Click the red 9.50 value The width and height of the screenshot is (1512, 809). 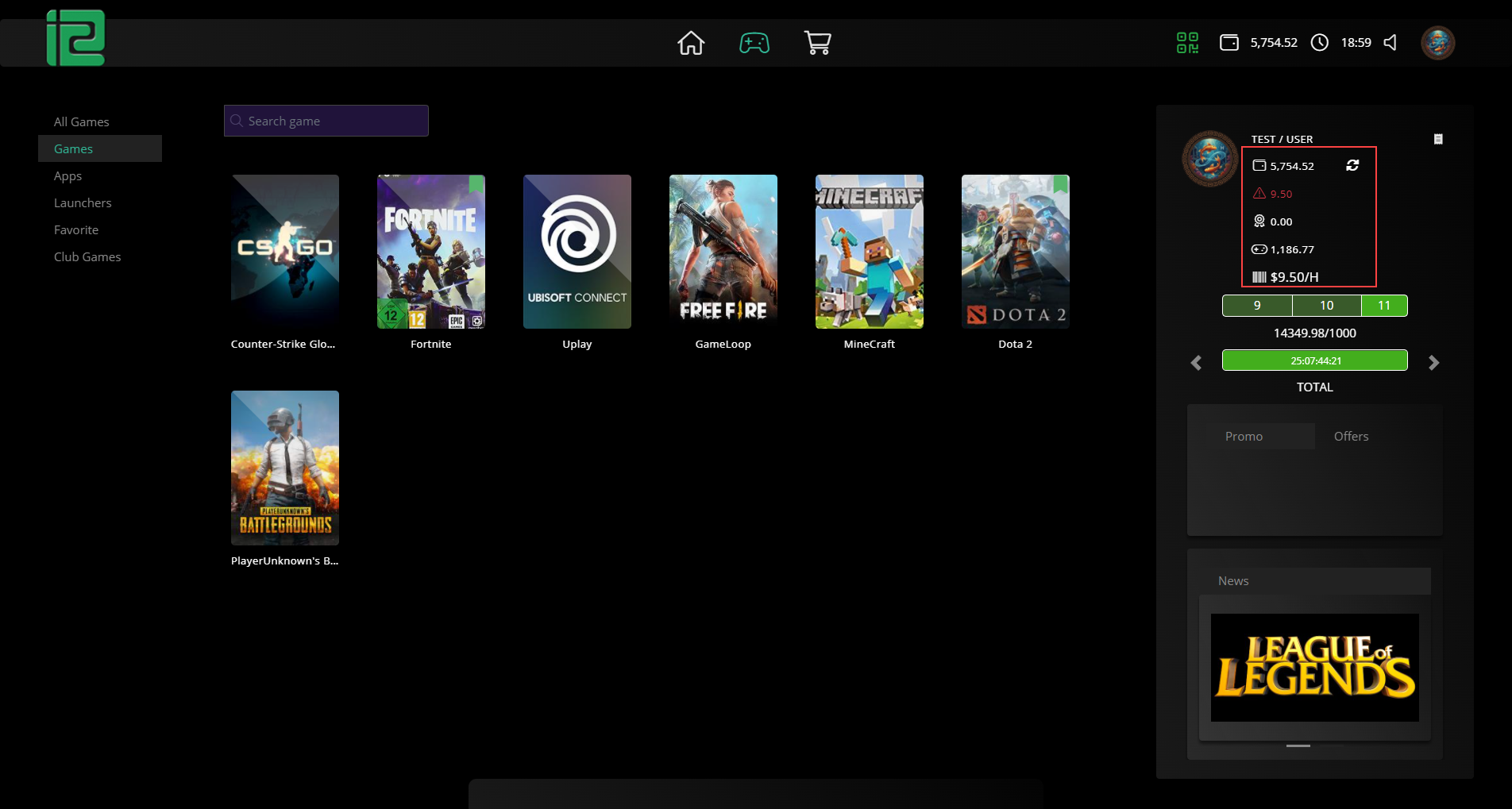1281,194
